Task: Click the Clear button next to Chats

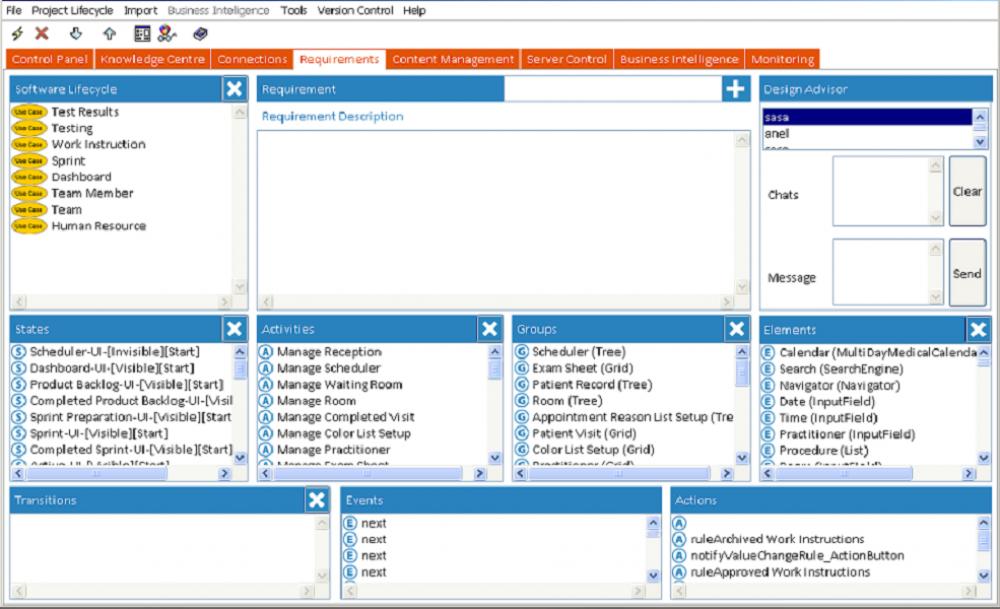Action: point(967,192)
